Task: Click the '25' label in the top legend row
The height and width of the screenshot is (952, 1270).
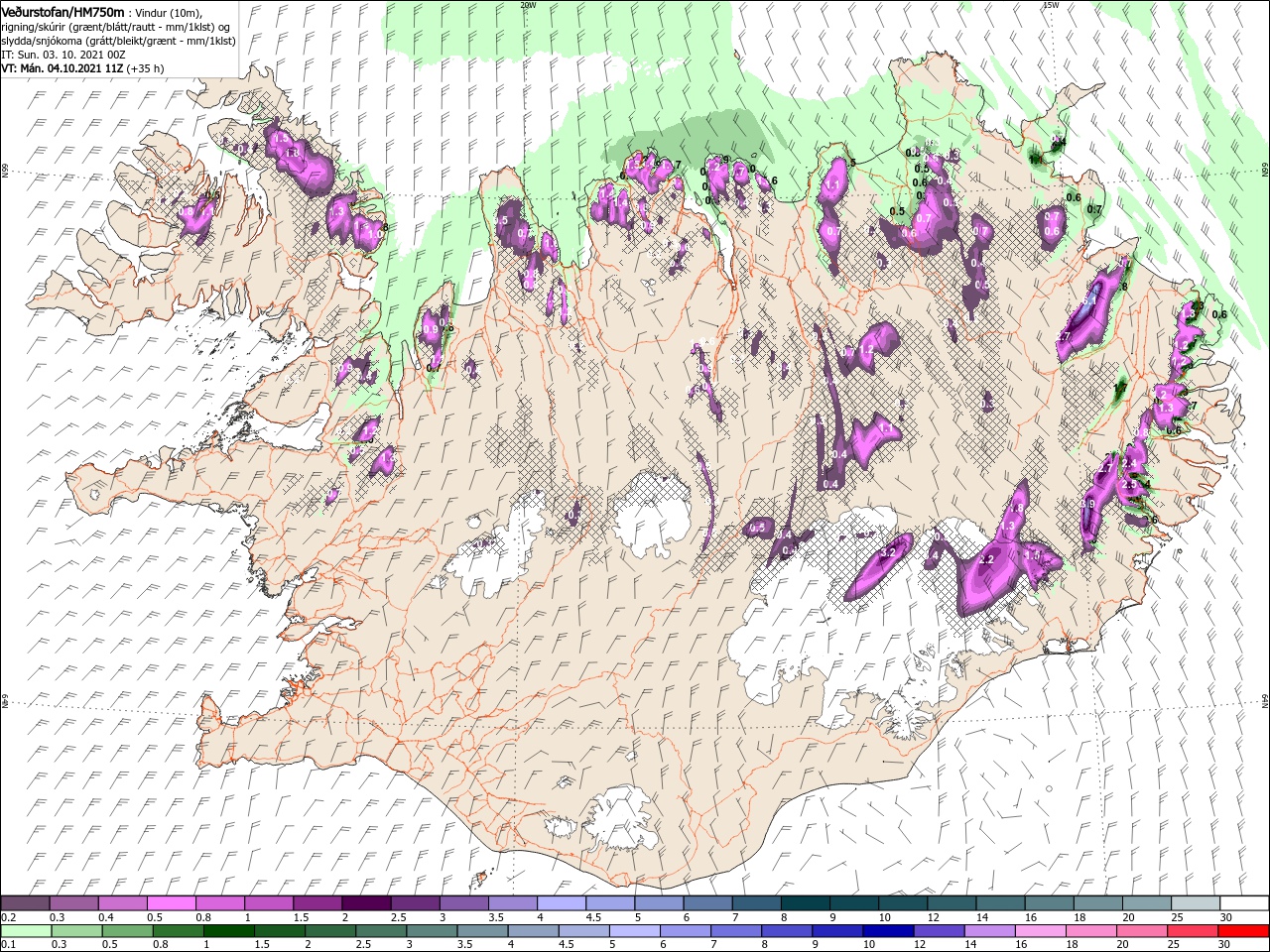Action: click(x=1179, y=918)
